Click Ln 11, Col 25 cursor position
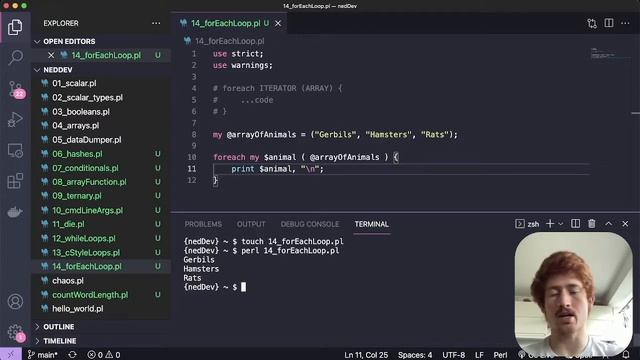 [x=366, y=355]
